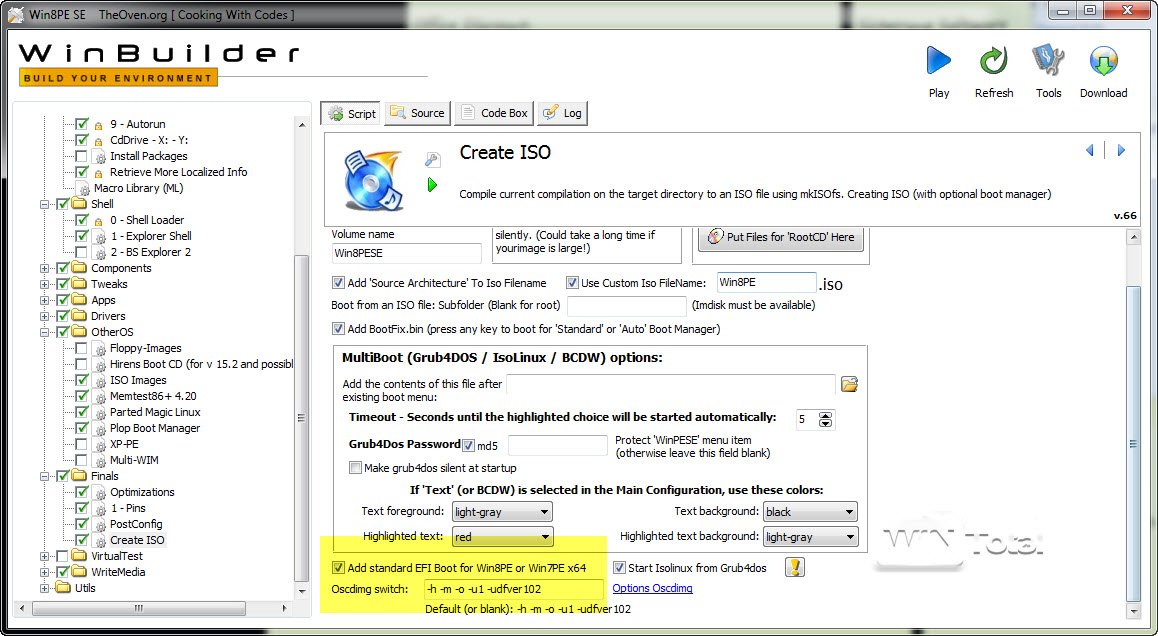
Task: Click the Finals folder icon
Action: [80, 476]
